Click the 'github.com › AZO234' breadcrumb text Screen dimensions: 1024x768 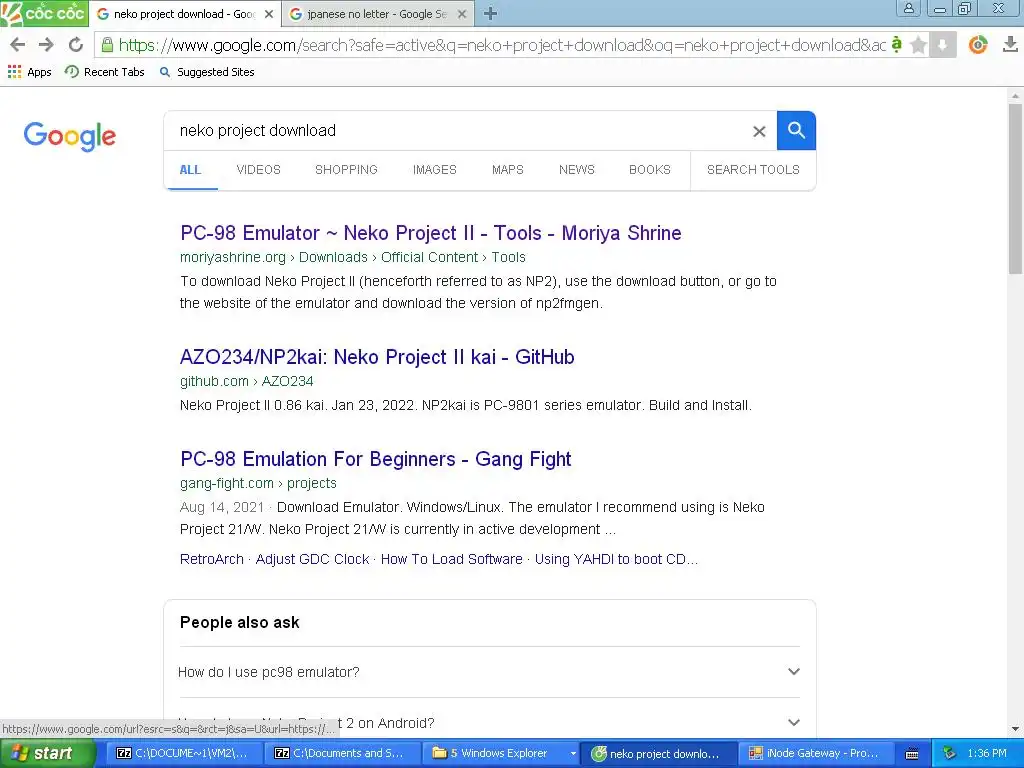click(x=246, y=381)
